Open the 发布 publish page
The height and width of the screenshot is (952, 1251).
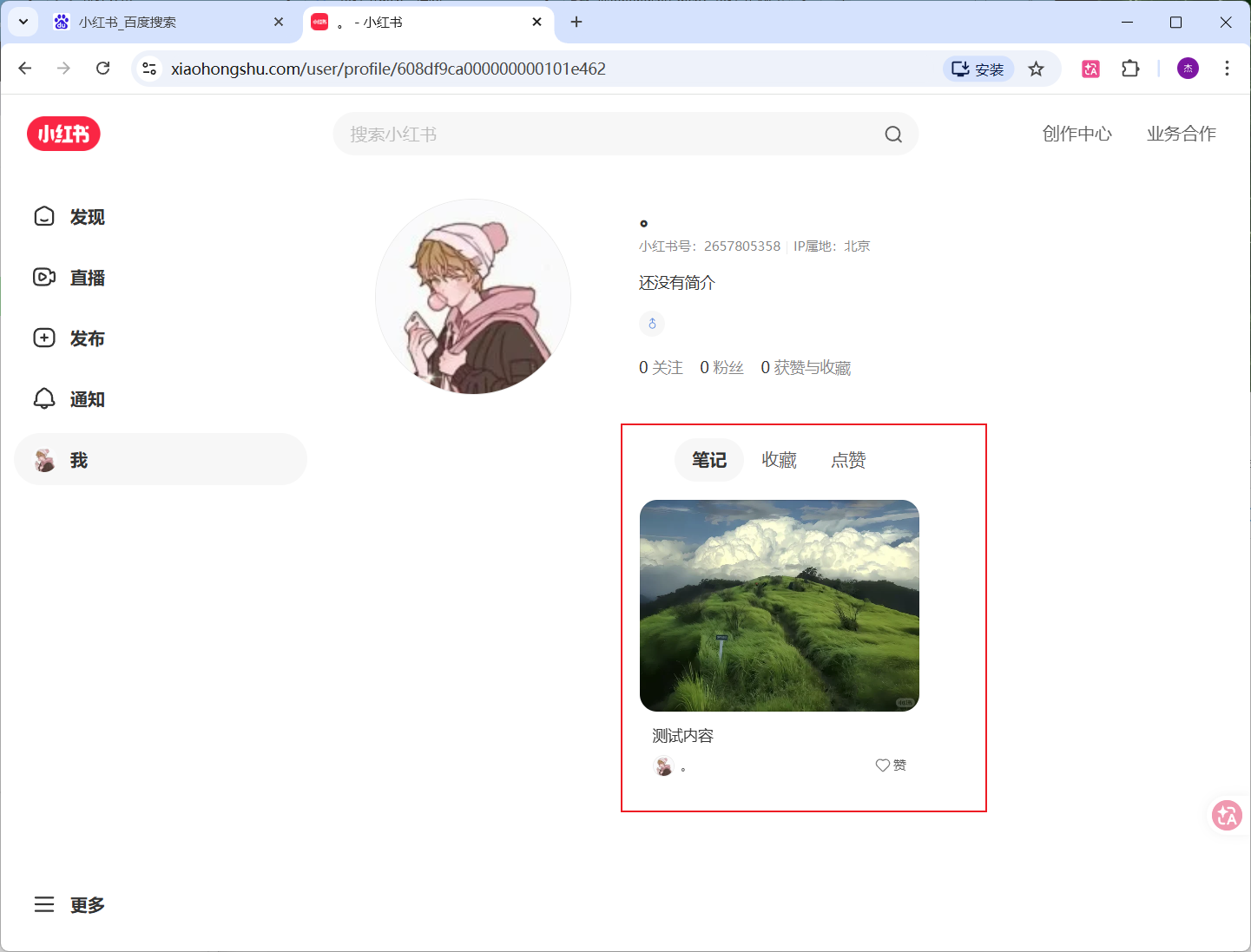69,338
